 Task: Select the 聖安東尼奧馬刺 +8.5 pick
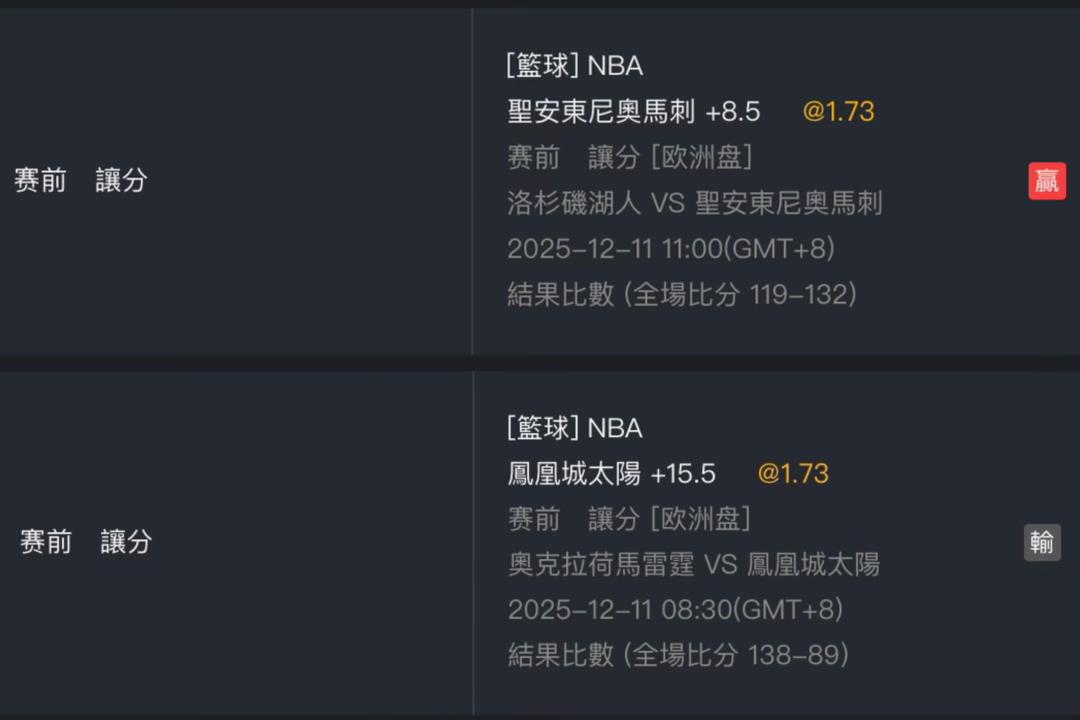tap(633, 112)
